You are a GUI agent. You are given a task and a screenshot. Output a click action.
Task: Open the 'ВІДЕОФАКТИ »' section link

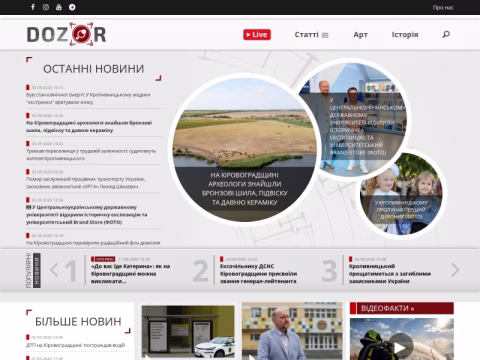coord(387,308)
